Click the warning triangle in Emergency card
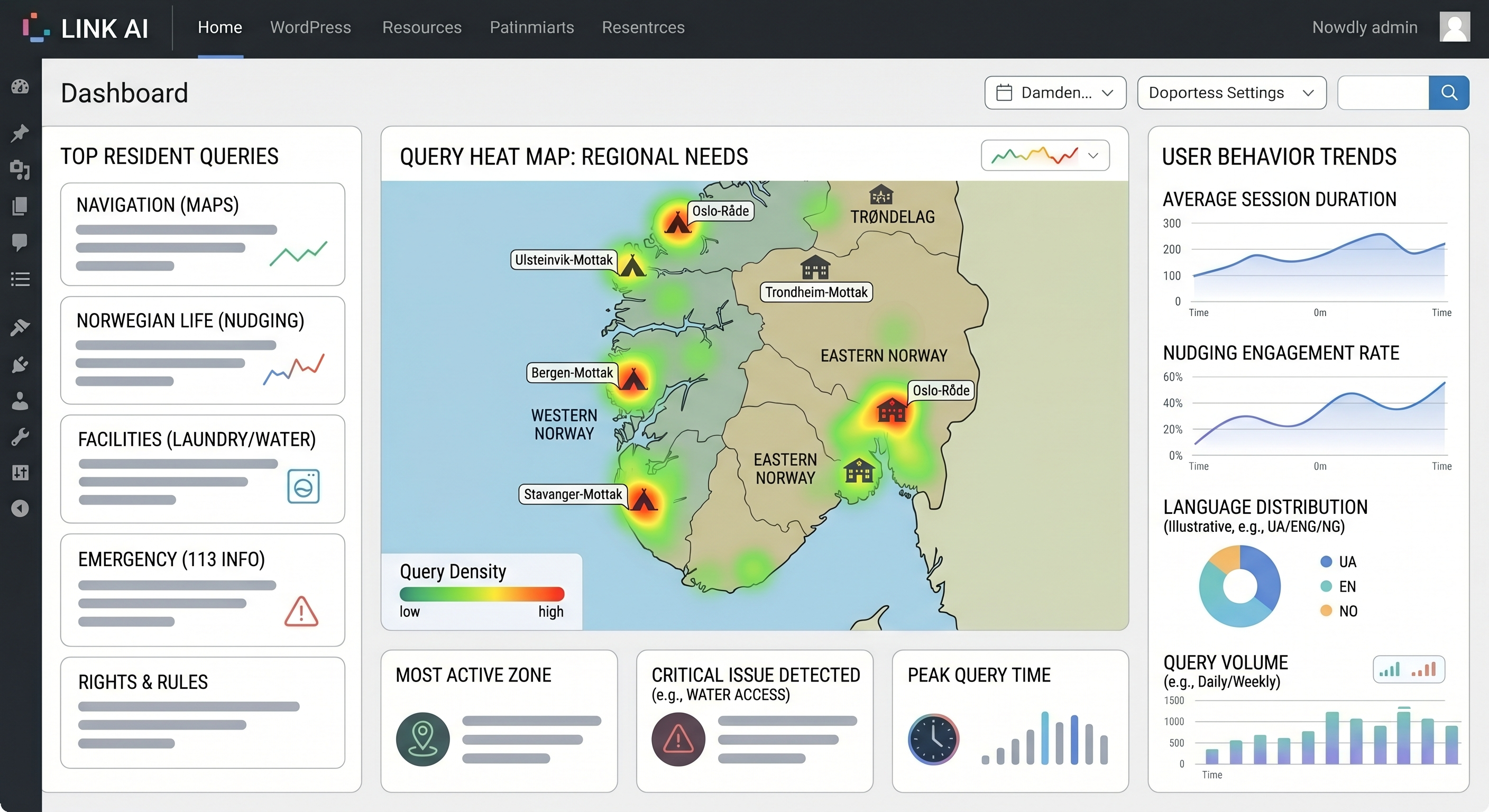The width and height of the screenshot is (1489, 812). click(x=301, y=612)
